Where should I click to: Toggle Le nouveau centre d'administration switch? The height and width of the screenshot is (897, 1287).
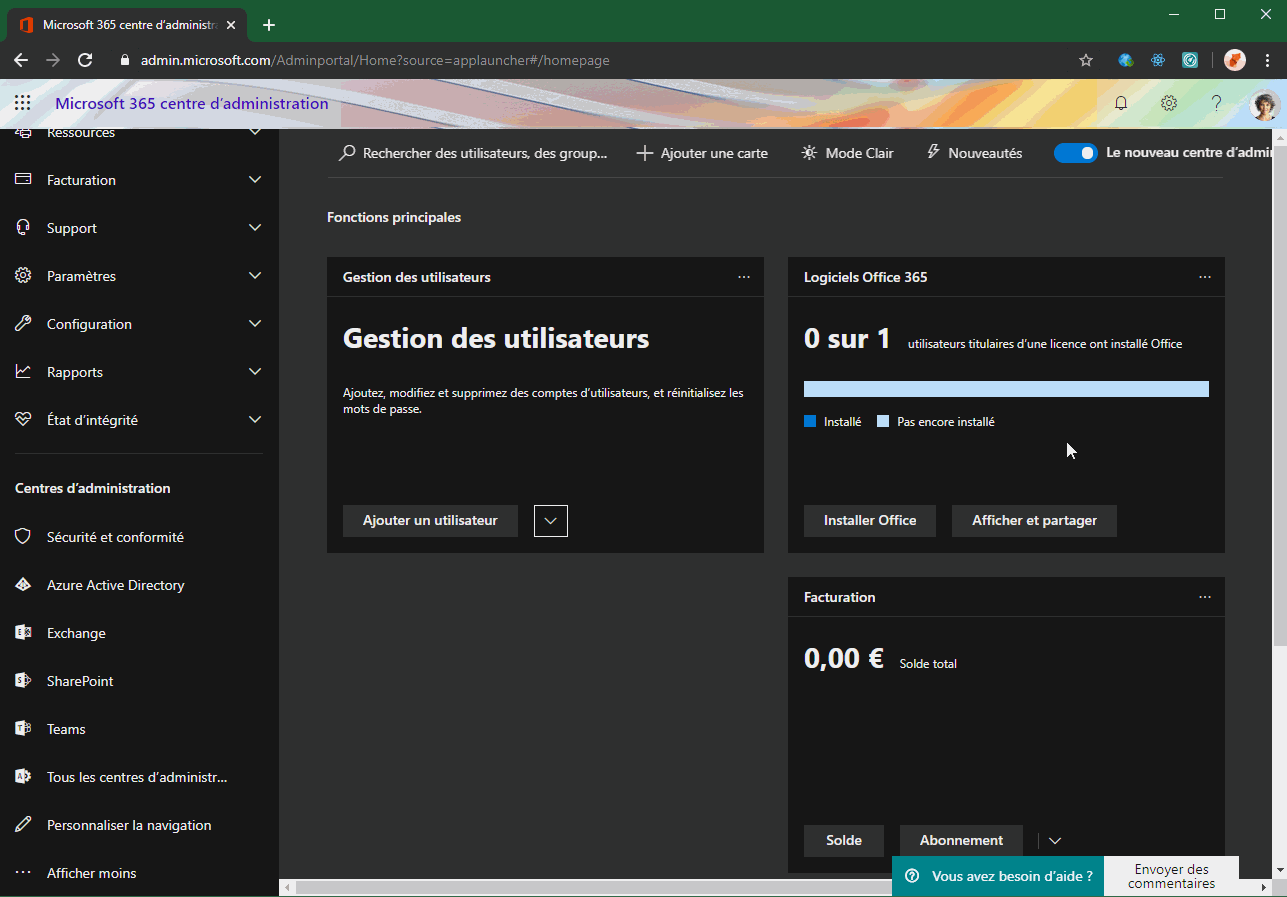point(1076,153)
